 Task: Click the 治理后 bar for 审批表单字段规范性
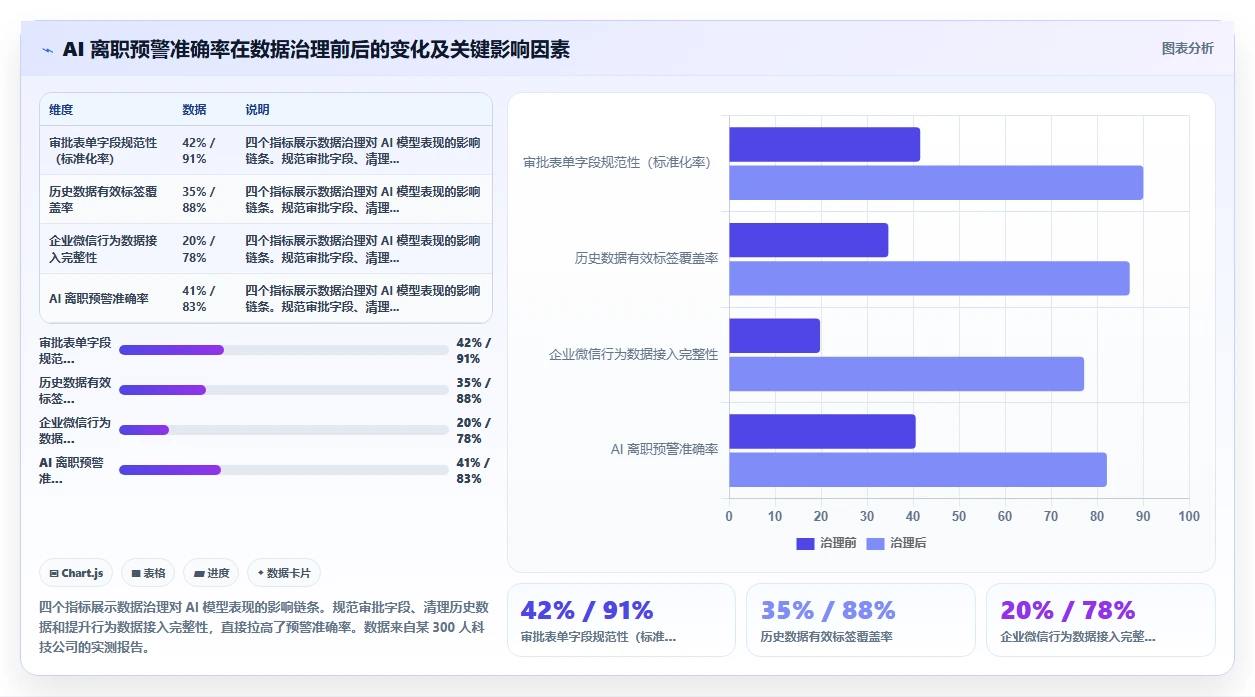(x=936, y=182)
